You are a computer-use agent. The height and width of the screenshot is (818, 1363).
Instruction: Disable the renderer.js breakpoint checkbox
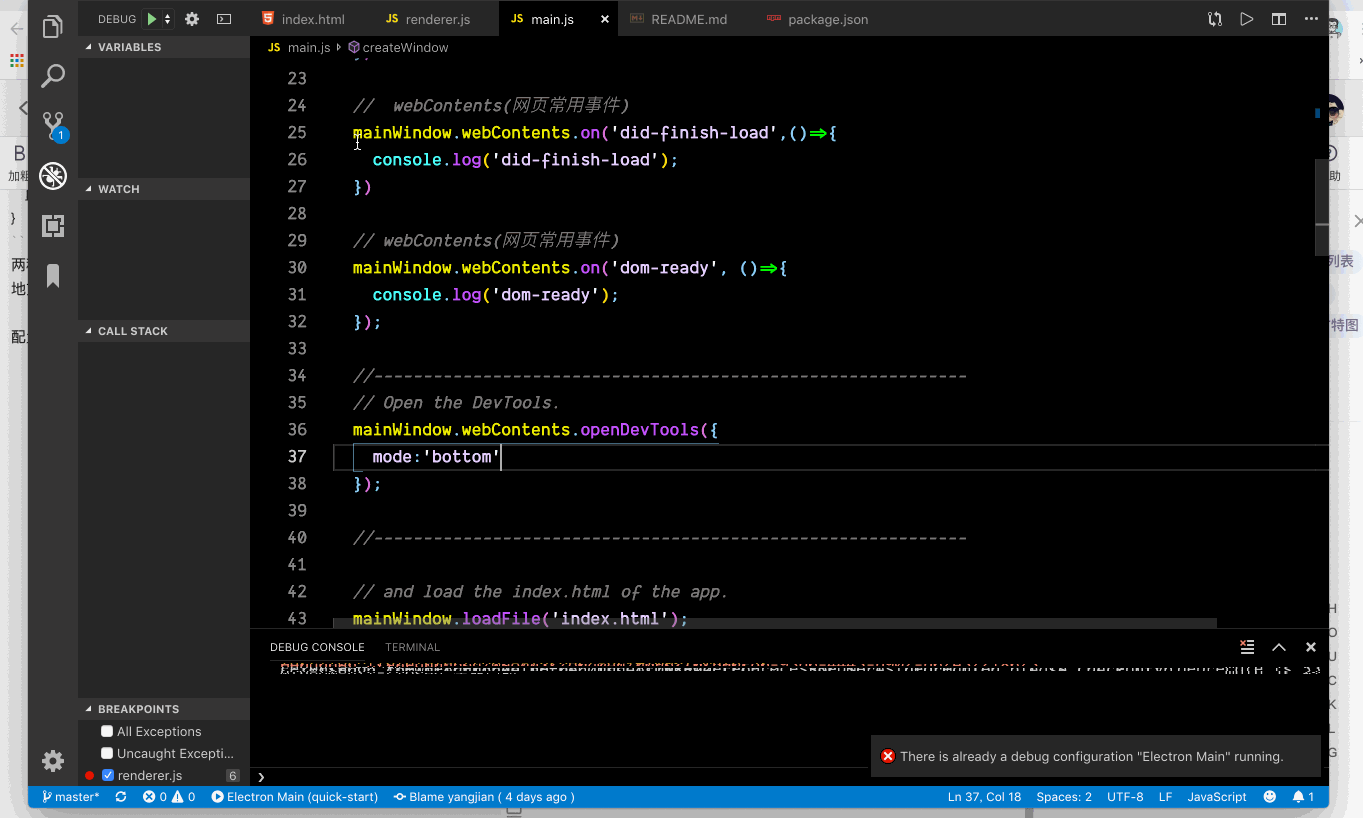click(x=108, y=775)
